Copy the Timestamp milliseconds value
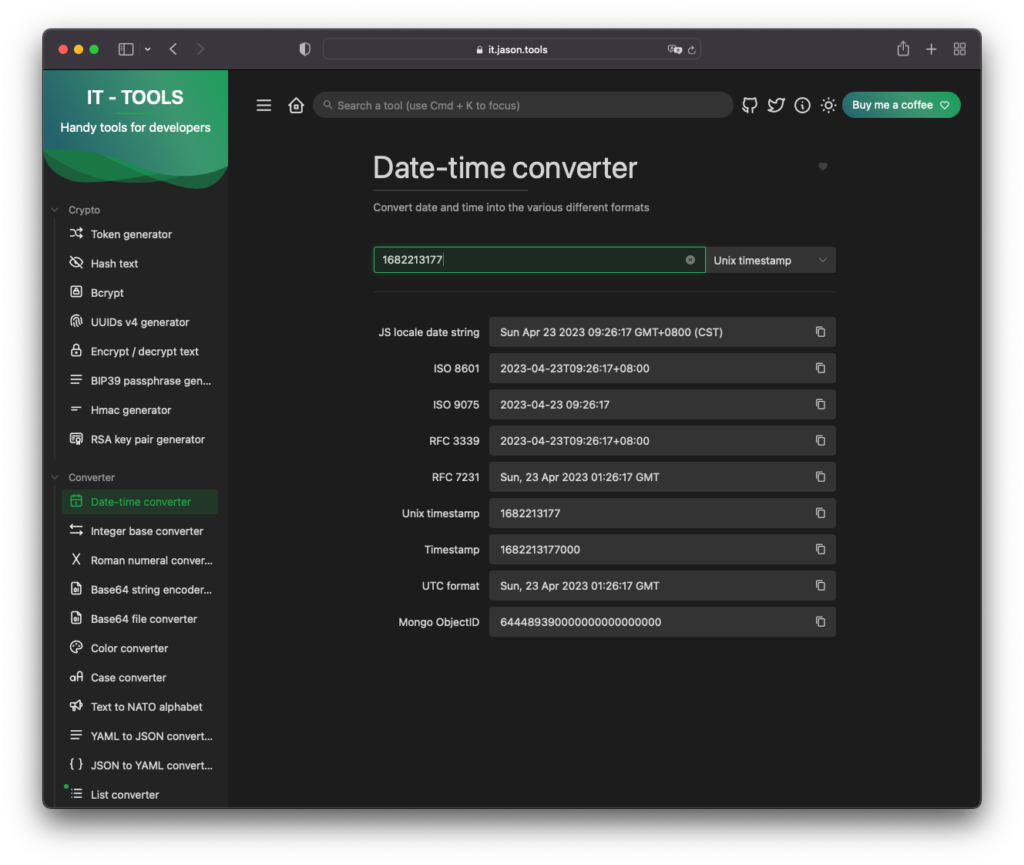Screen dimensions: 1024x865 coord(820,550)
